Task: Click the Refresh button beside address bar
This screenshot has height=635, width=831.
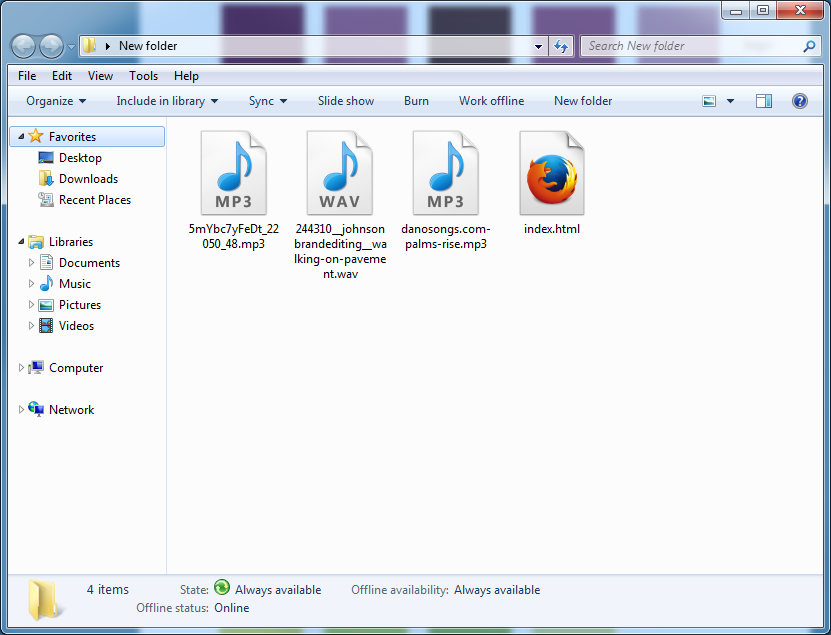Action: coord(561,47)
